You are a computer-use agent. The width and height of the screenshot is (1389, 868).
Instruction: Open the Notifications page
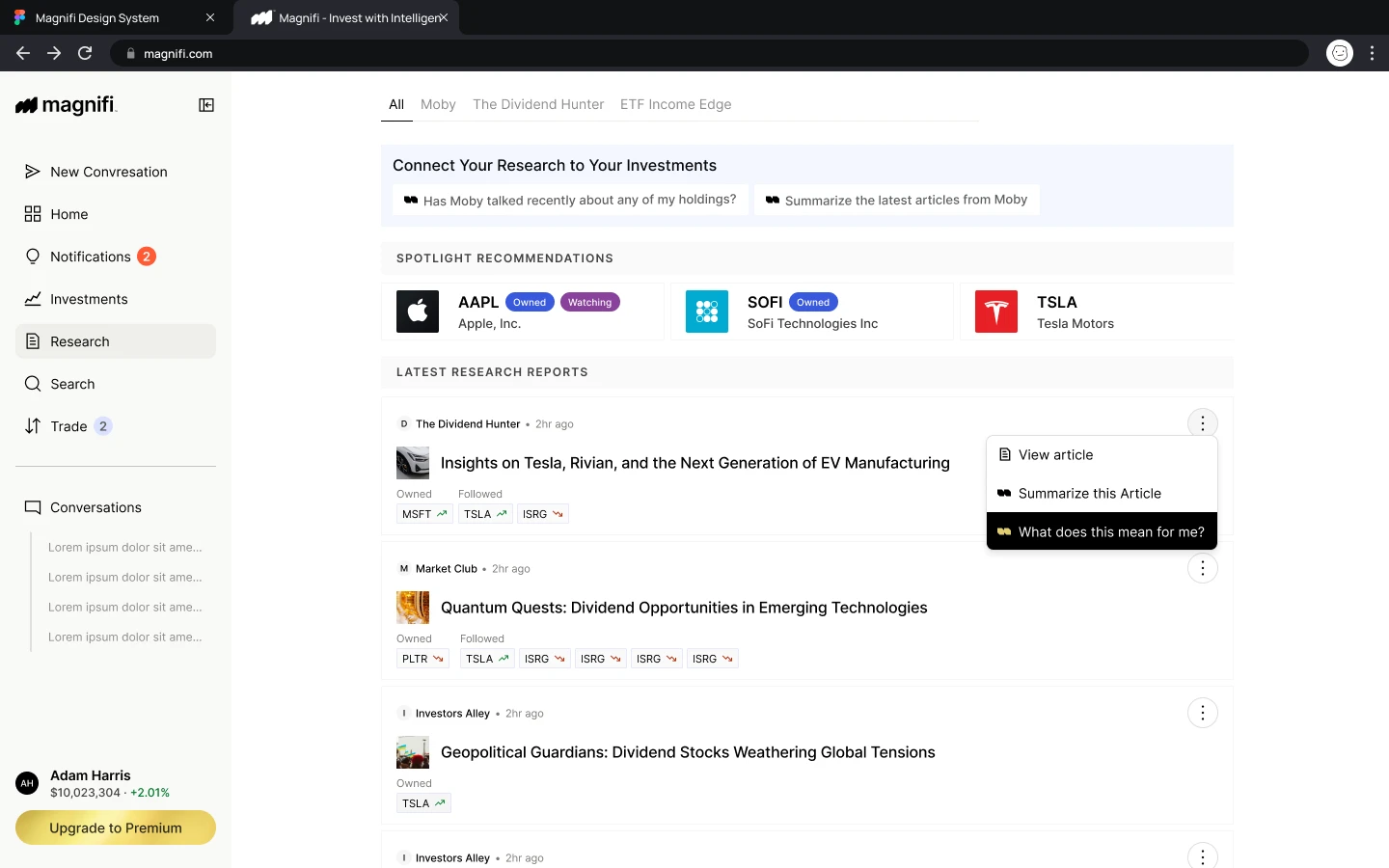(x=116, y=257)
